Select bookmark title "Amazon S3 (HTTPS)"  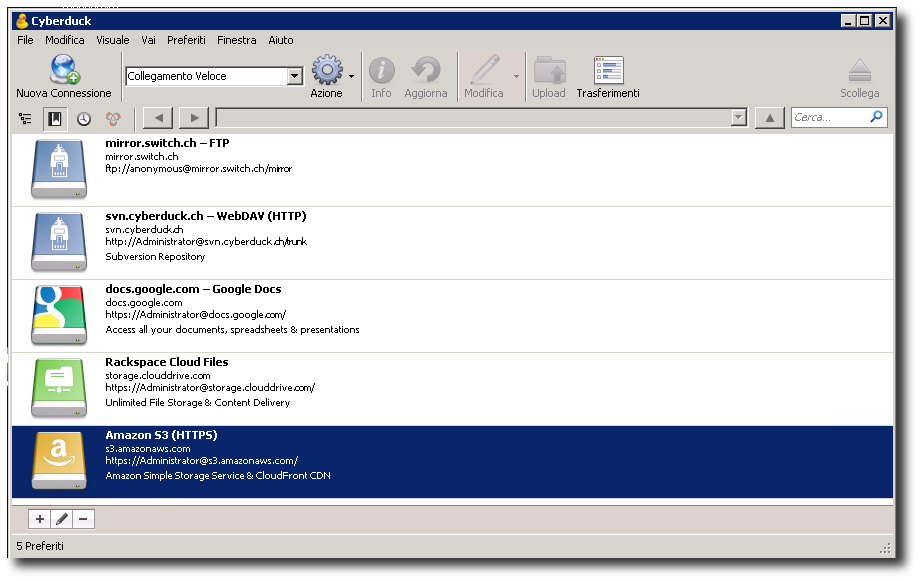point(161,435)
